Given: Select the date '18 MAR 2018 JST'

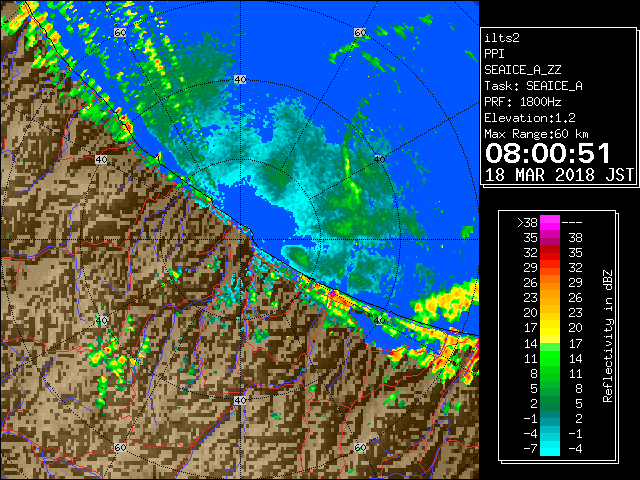Looking at the screenshot, I should pos(559,175).
